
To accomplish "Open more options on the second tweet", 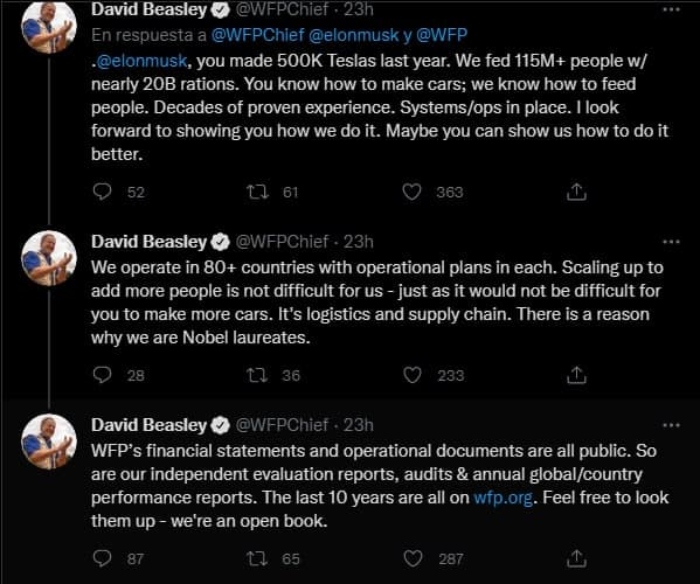I will [670, 242].
